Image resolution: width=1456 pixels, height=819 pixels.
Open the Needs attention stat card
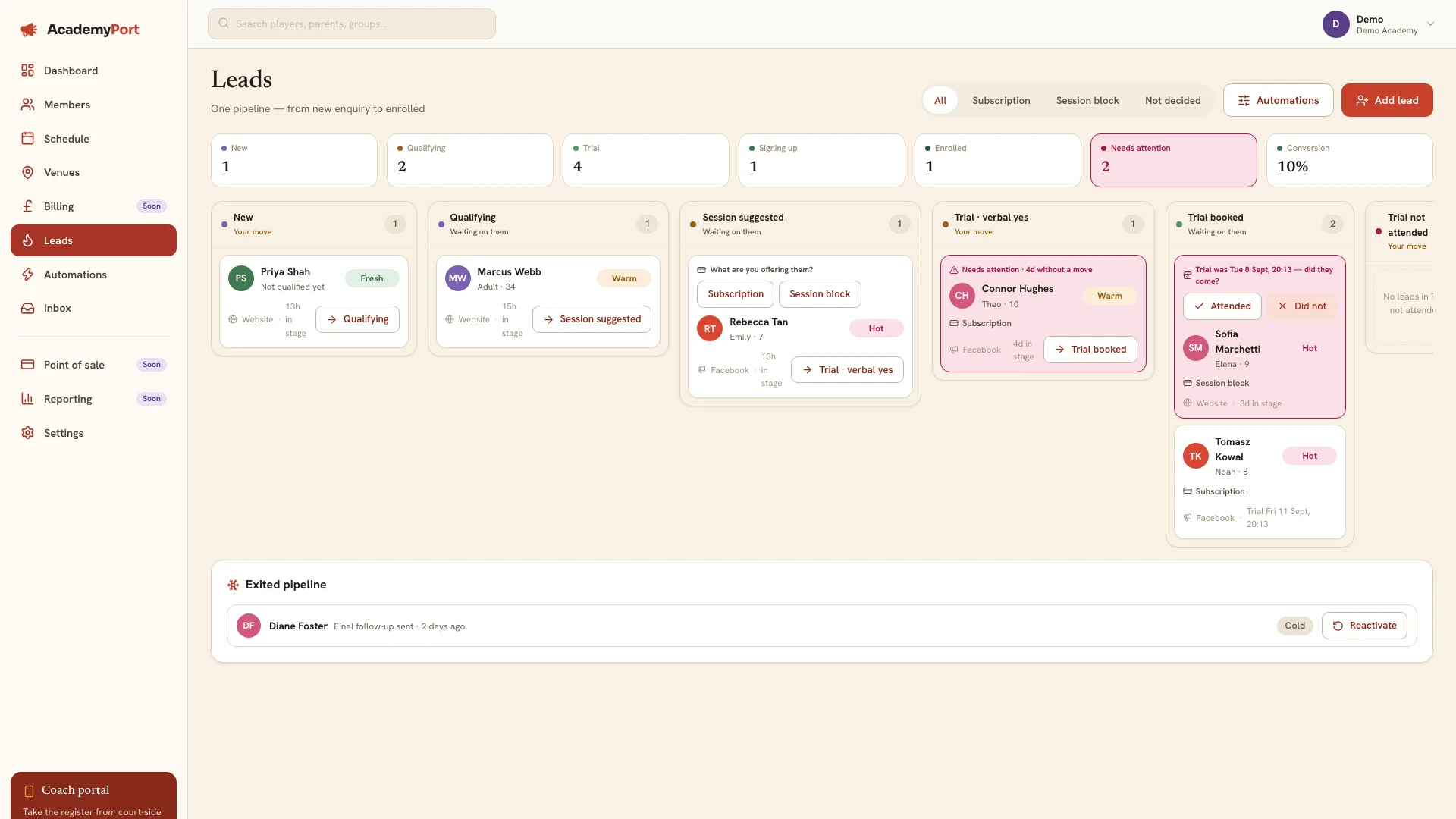pos(1174,160)
